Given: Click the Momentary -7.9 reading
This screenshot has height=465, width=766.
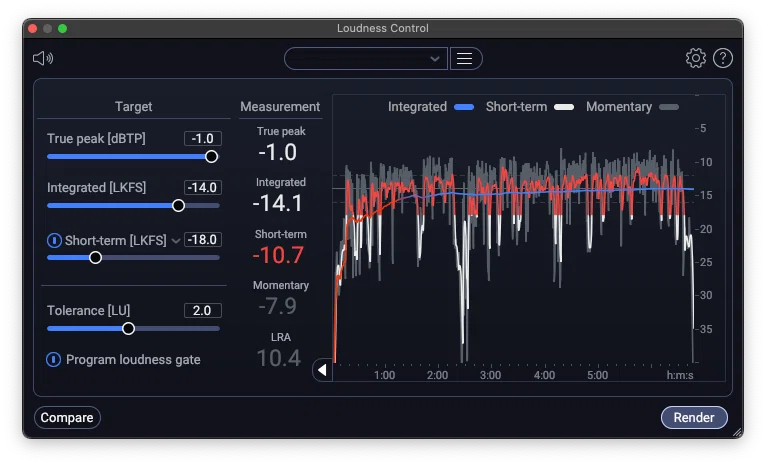Looking at the screenshot, I should pyautogui.click(x=277, y=306).
